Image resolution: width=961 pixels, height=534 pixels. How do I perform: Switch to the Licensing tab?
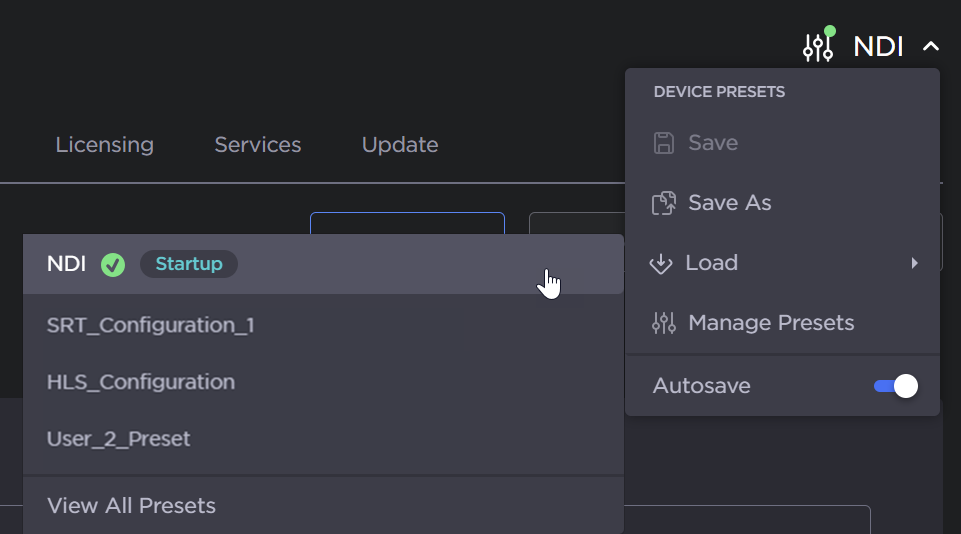pyautogui.click(x=104, y=145)
